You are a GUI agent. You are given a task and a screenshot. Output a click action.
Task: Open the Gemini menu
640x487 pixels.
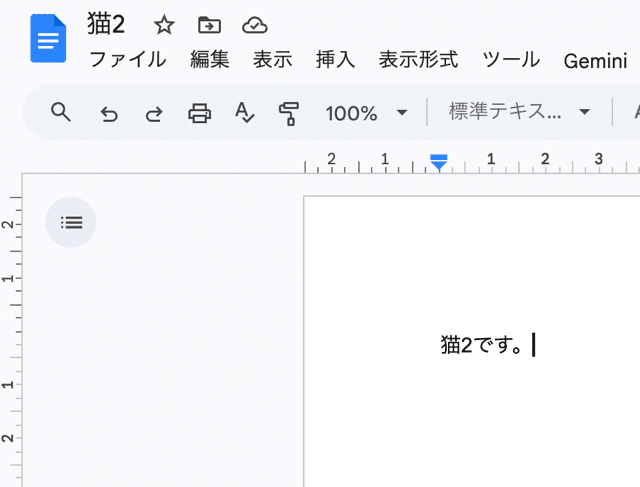tap(596, 61)
